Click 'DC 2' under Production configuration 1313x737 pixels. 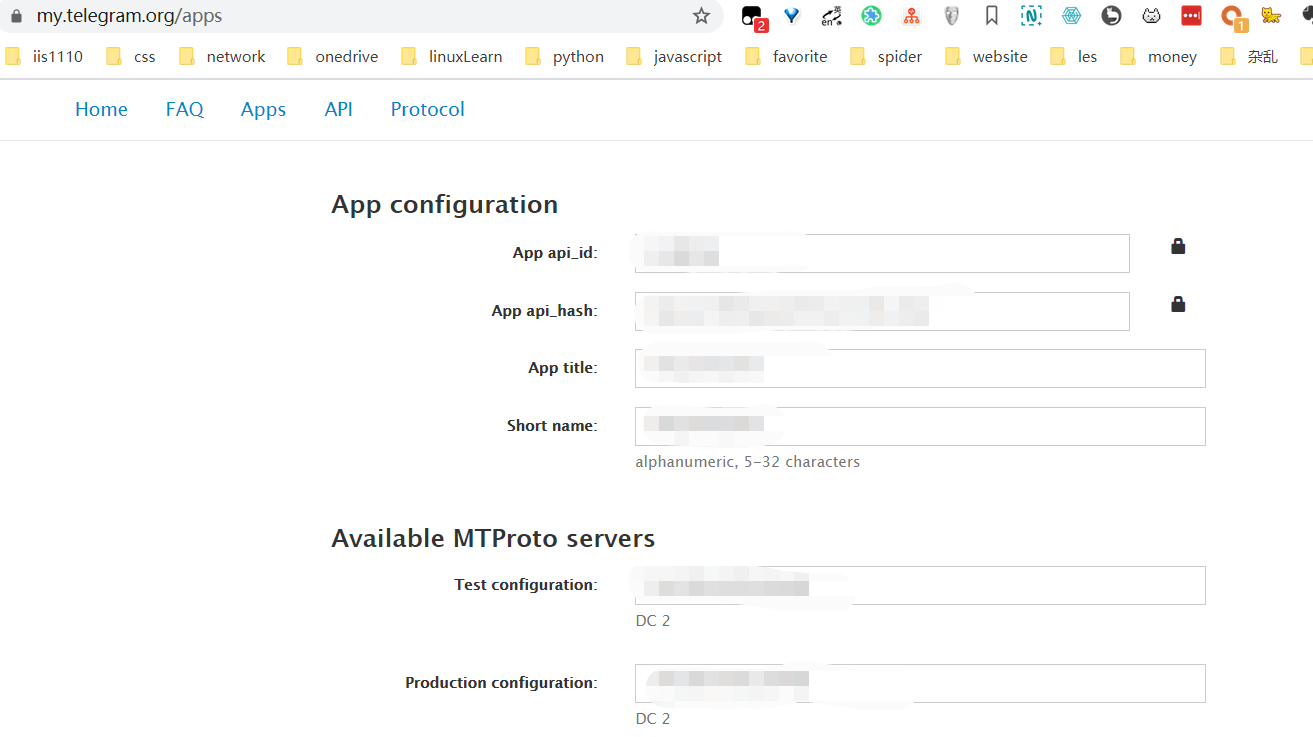(x=652, y=719)
